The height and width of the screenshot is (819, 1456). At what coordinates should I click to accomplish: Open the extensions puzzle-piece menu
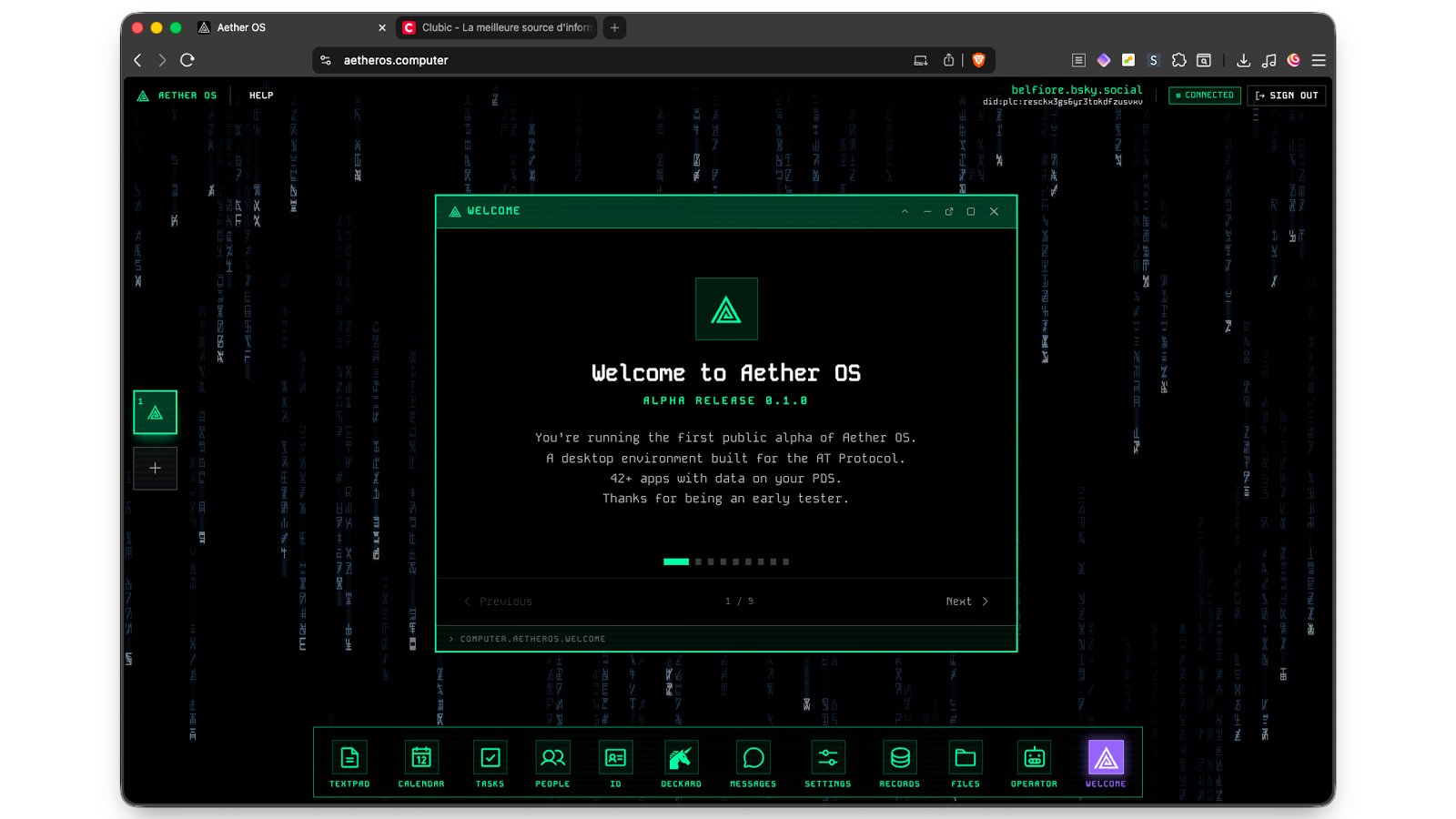click(x=1178, y=60)
